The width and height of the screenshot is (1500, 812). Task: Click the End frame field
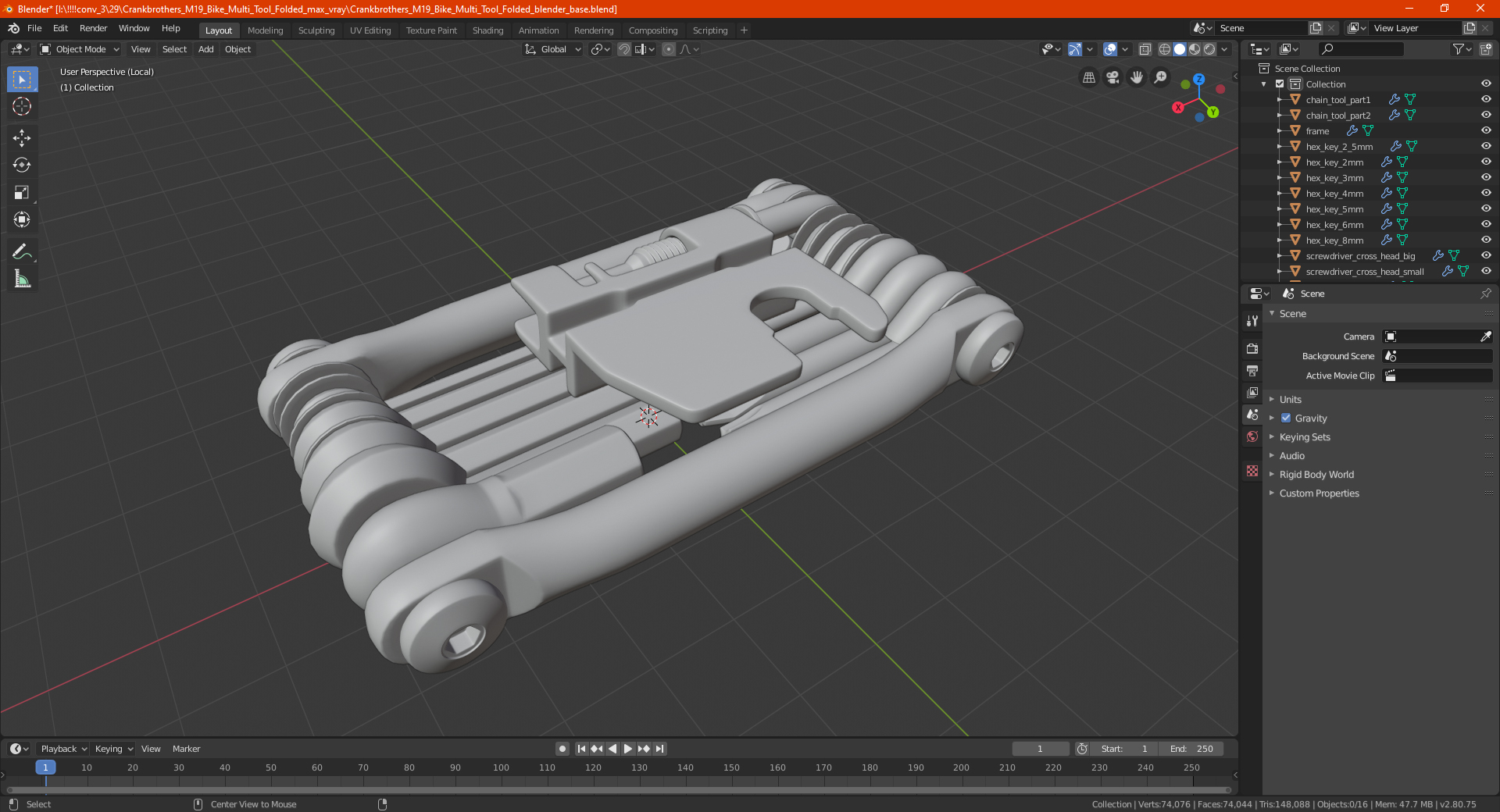(1191, 749)
